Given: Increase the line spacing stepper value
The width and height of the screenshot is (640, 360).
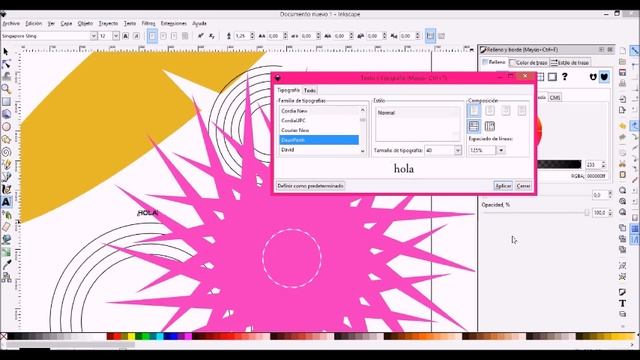Looking at the screenshot, I should [252, 34].
